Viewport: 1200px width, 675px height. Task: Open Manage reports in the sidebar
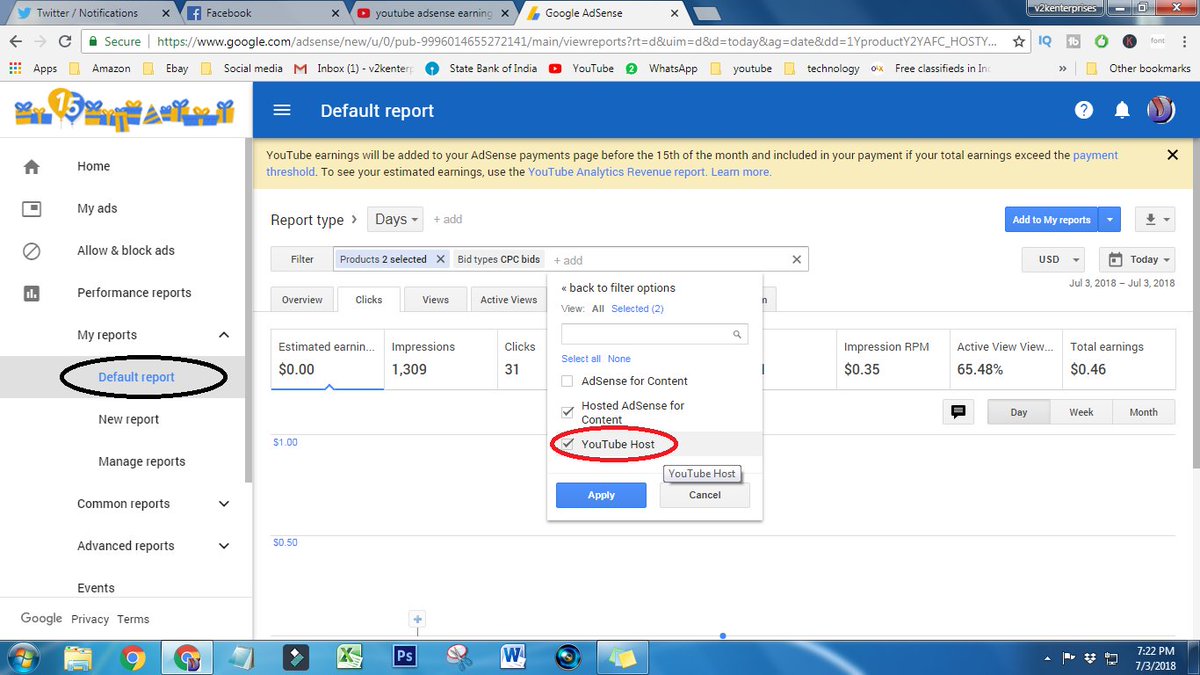coord(142,462)
